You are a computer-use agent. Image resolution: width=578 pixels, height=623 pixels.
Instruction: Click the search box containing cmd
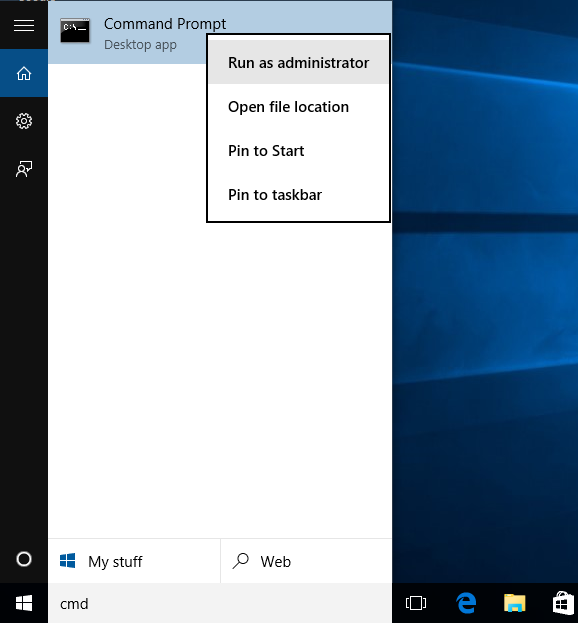(x=220, y=603)
